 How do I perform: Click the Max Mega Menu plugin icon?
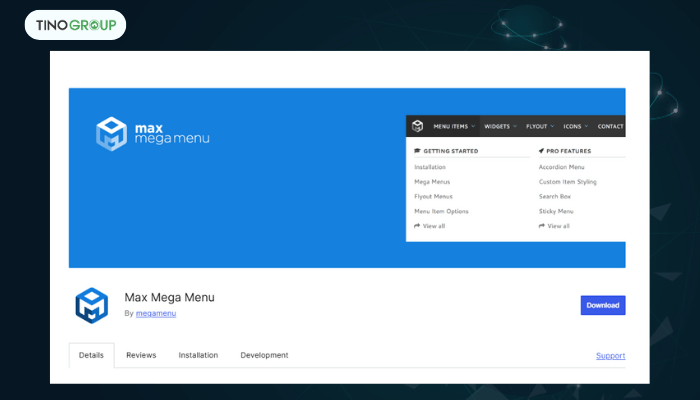coord(91,305)
